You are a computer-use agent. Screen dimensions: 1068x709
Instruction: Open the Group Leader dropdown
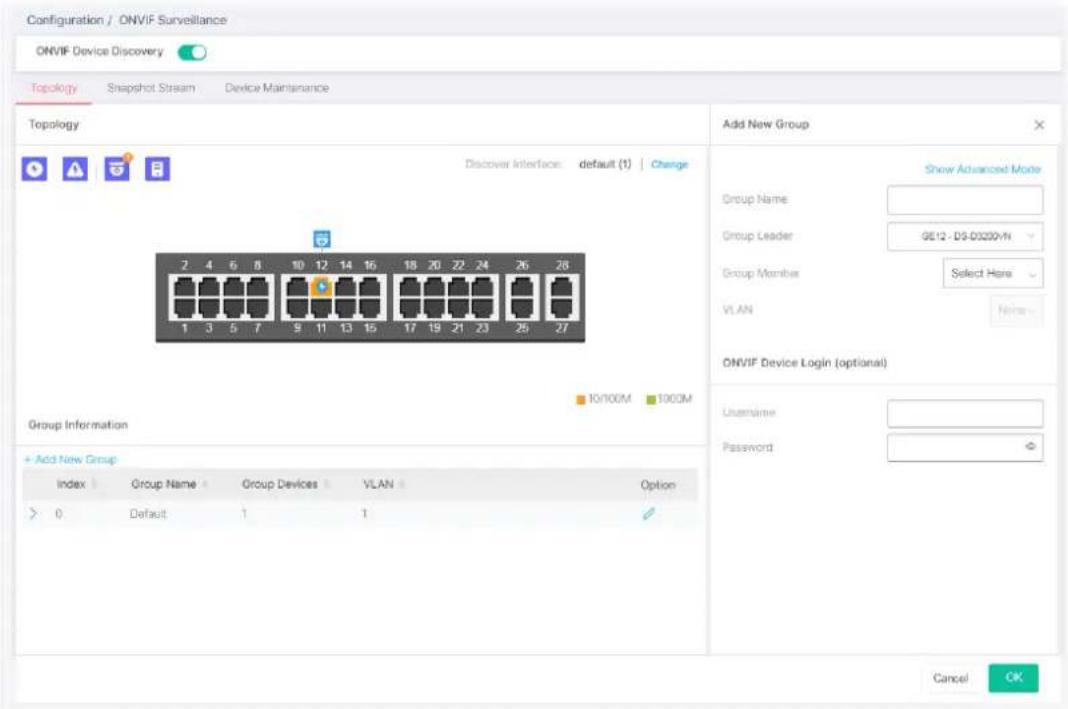click(x=964, y=236)
